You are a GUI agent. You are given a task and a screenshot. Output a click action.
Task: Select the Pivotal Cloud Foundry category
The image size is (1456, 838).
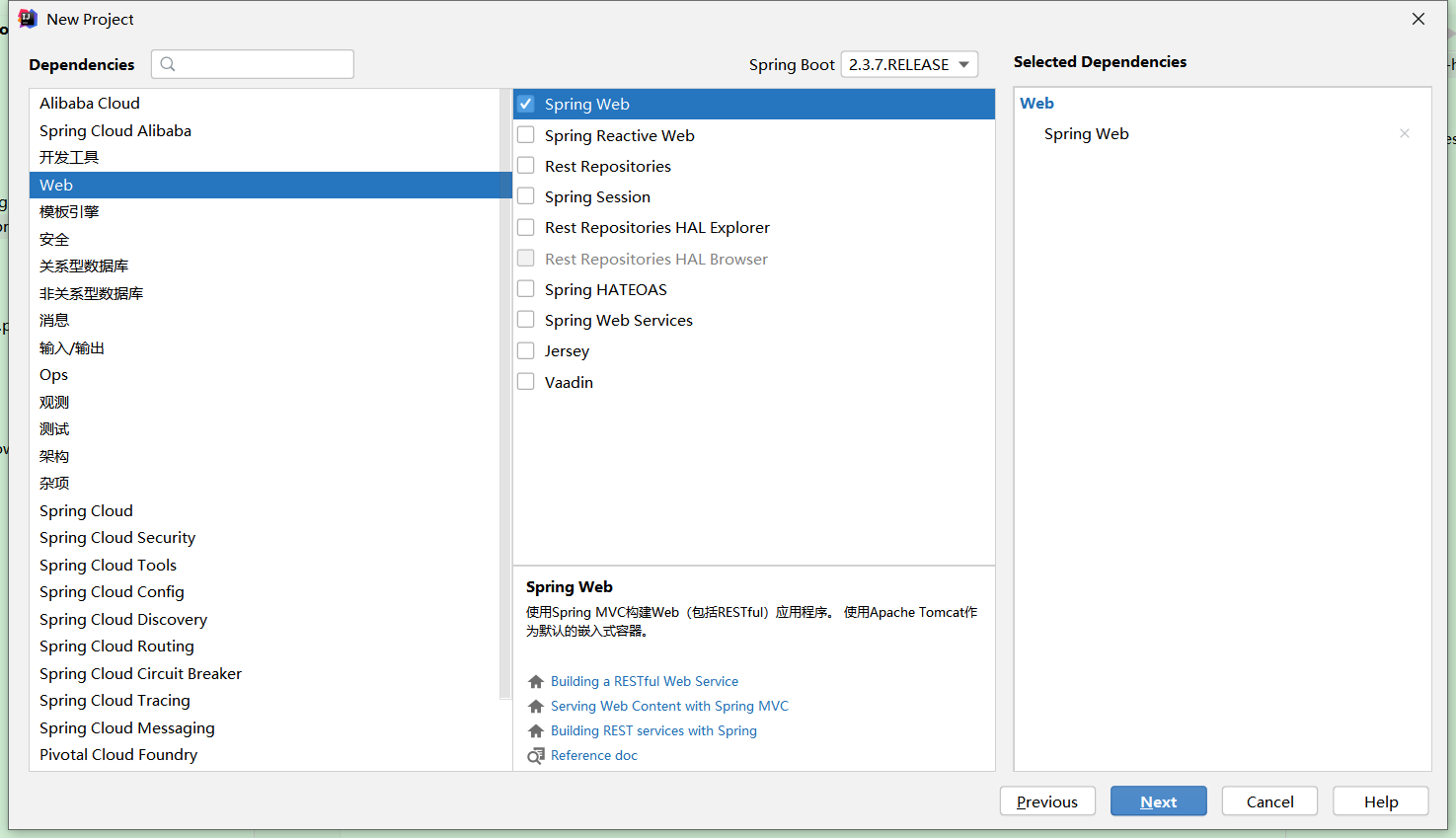pyautogui.click(x=265, y=754)
